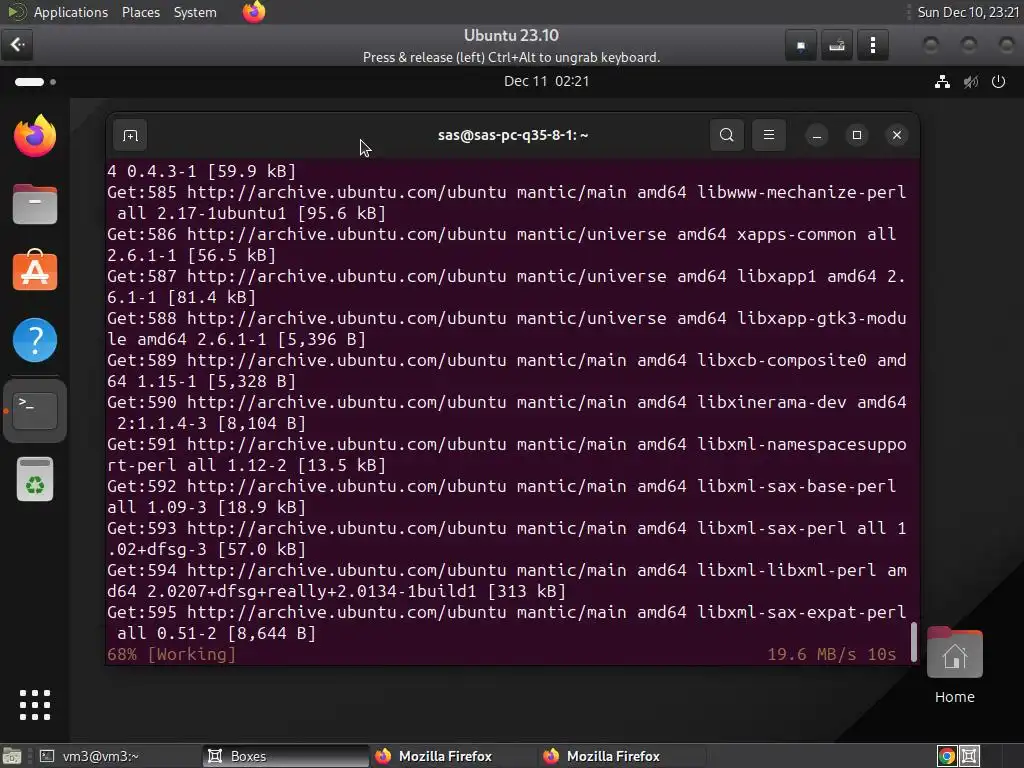Click guest clock Dec 11 02:21

point(546,81)
